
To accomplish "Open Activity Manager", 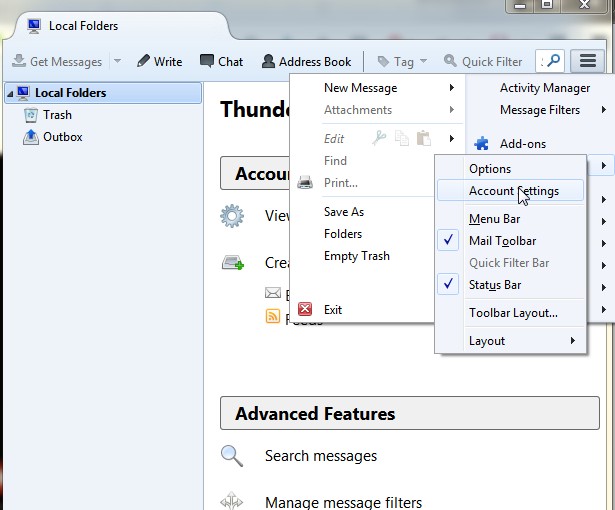I will (545, 88).
